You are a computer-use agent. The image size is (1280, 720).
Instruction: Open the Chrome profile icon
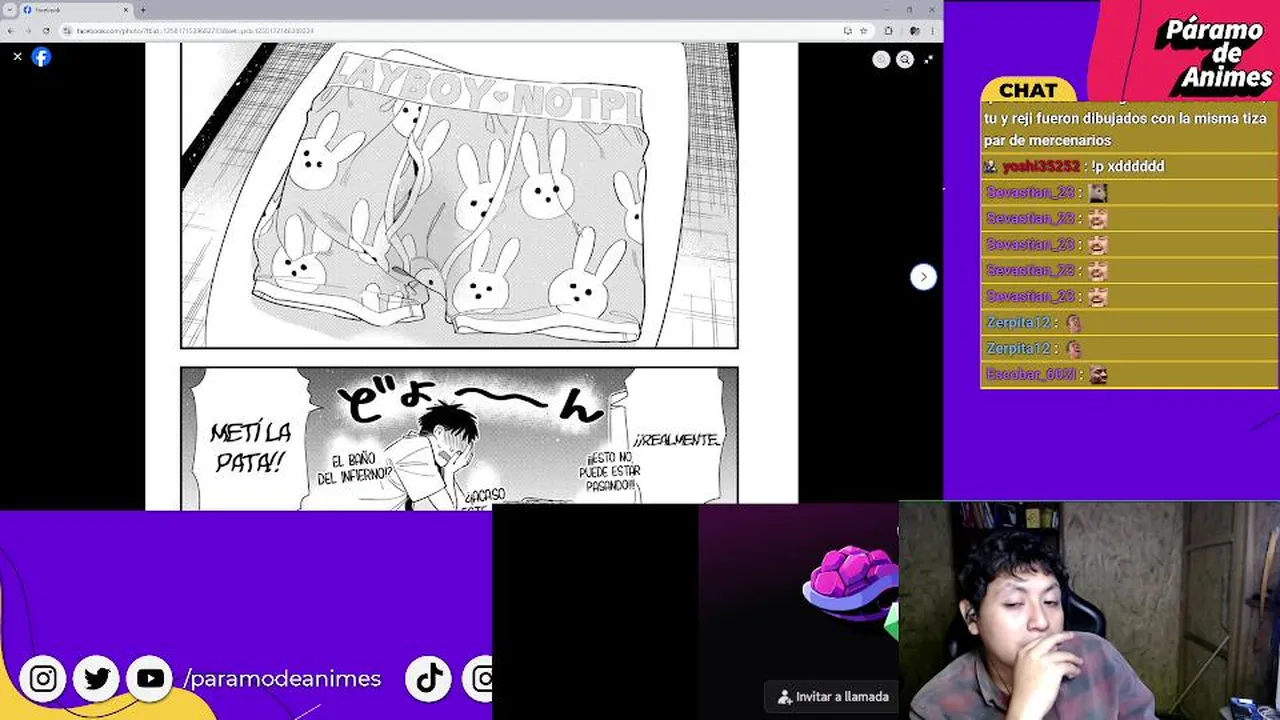click(914, 31)
